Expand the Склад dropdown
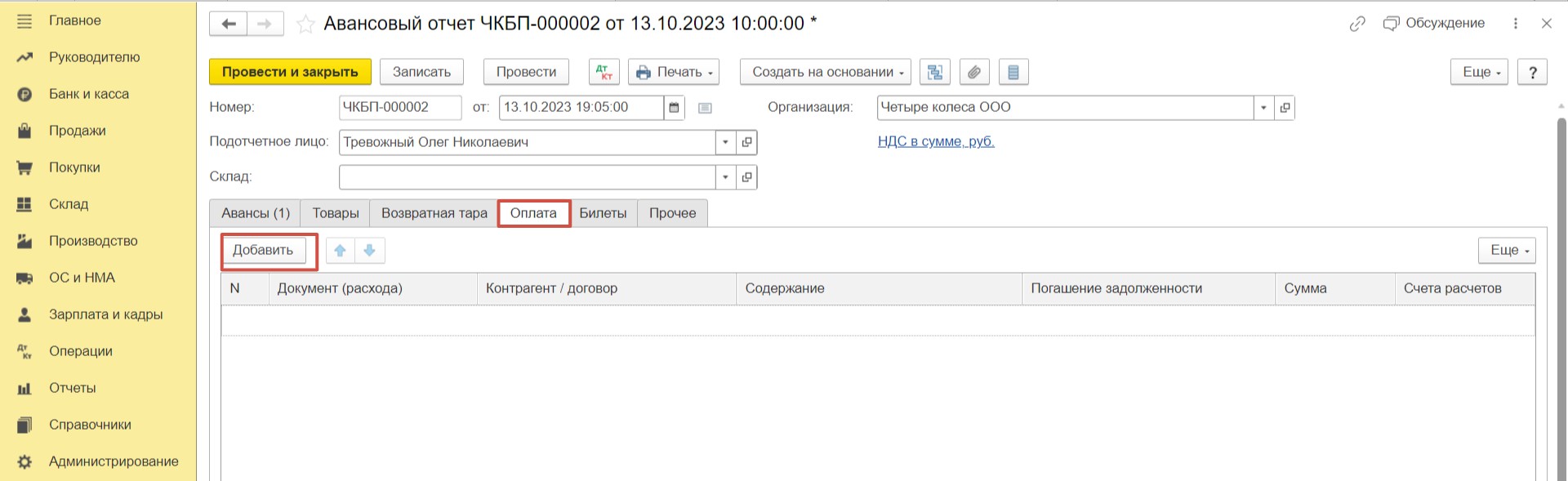Image resolution: width=1568 pixels, height=481 pixels. coord(725,177)
